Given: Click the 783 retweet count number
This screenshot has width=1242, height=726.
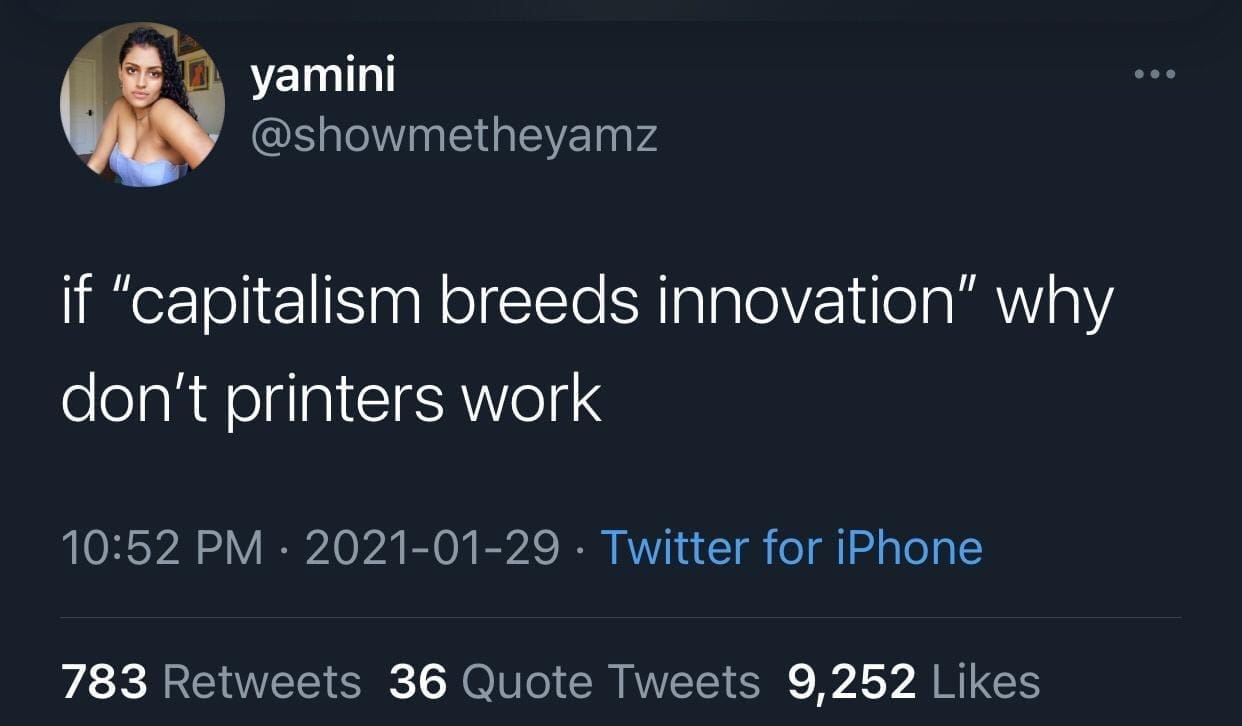Looking at the screenshot, I should pyautogui.click(x=105, y=682).
